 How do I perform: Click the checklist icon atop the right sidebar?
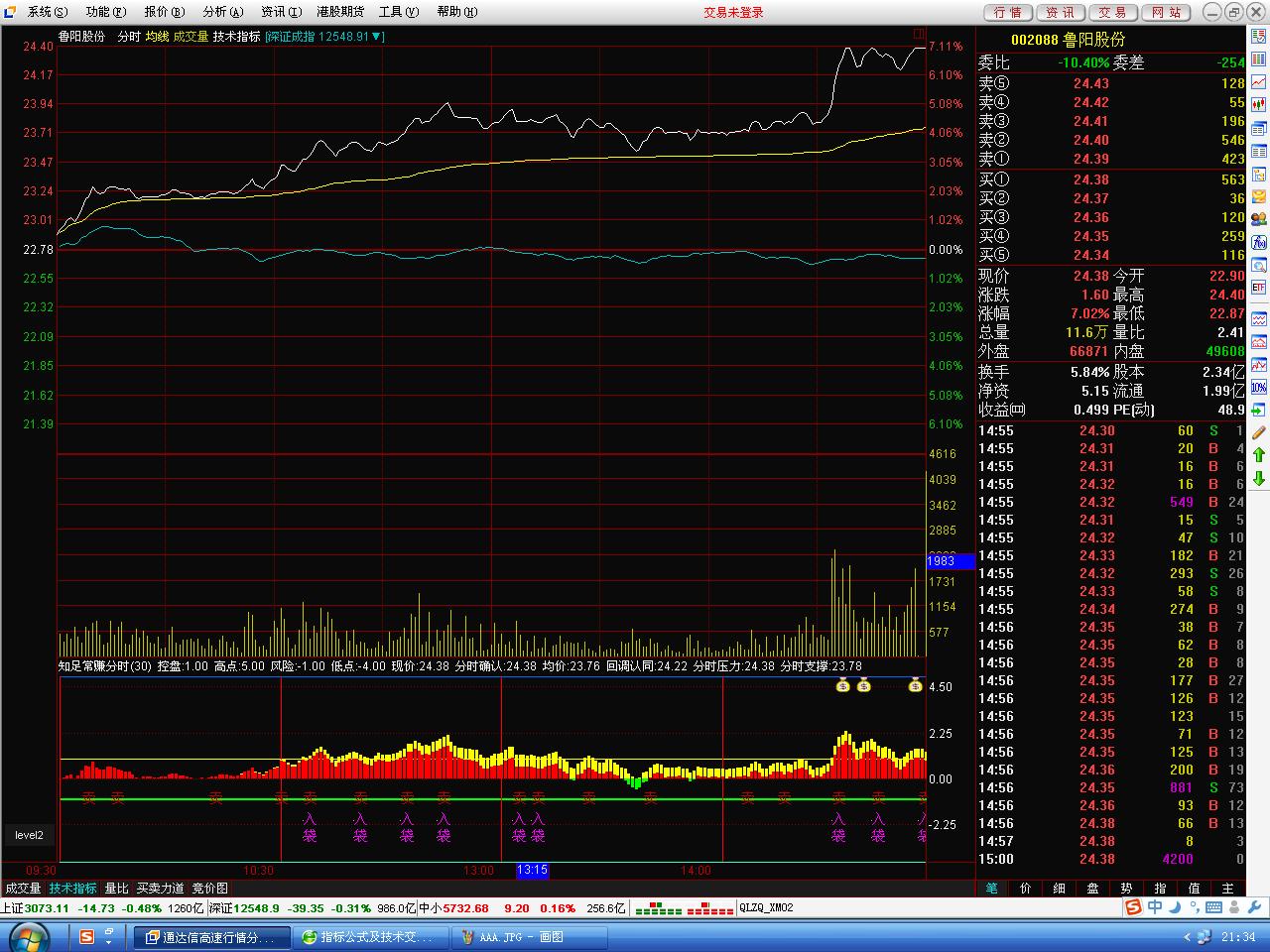pyautogui.click(x=1259, y=37)
